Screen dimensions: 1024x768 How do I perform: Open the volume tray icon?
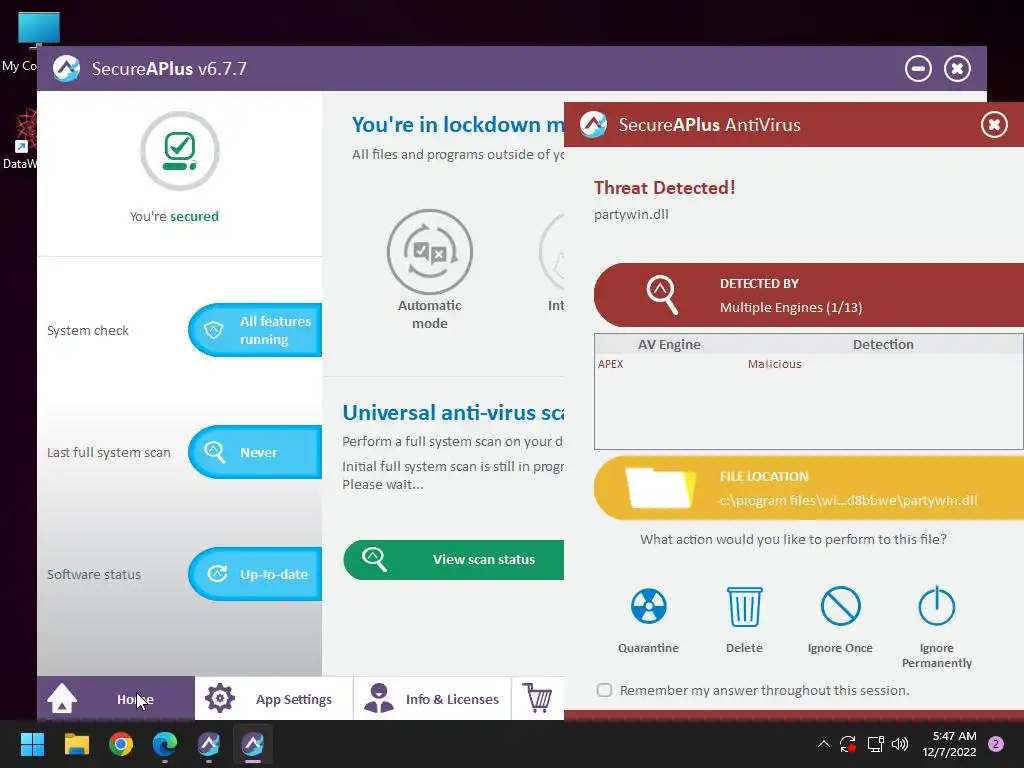point(900,744)
